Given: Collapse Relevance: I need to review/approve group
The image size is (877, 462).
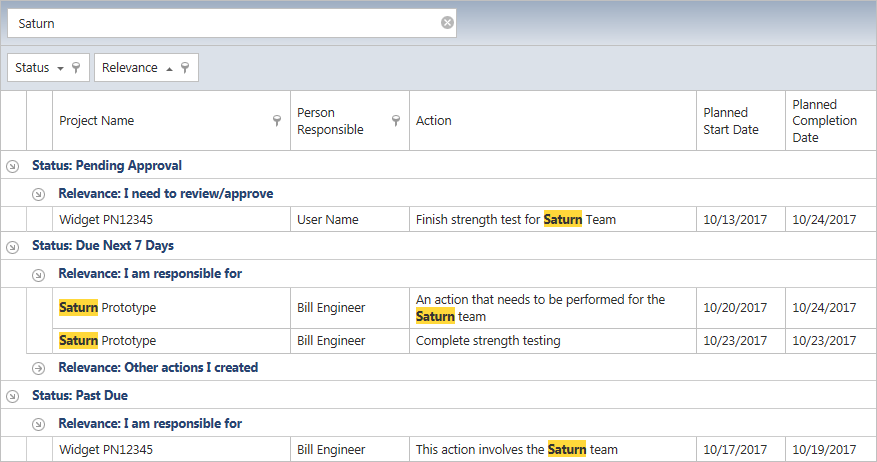Looking at the screenshot, I should click(x=38, y=194).
